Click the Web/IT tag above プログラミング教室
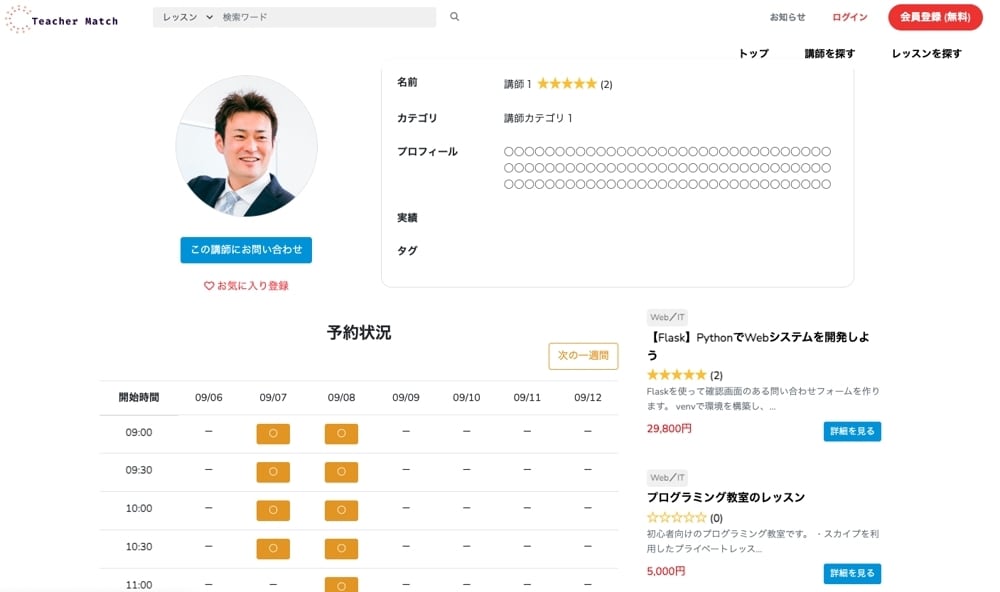The image size is (1000, 592). click(667, 477)
